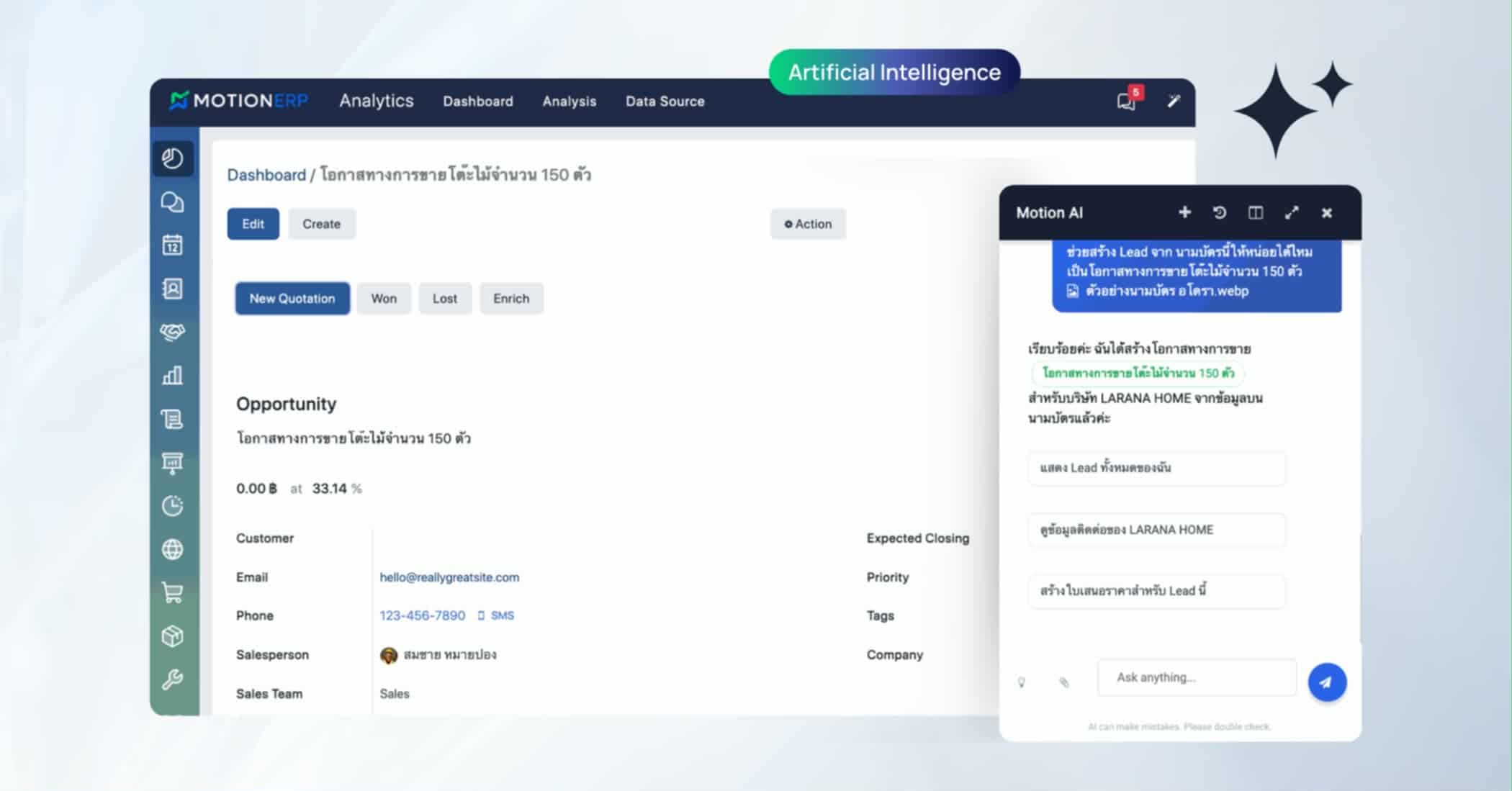This screenshot has height=791, width=1512.
Task: Open the Action dropdown
Action: pyautogui.click(x=808, y=224)
